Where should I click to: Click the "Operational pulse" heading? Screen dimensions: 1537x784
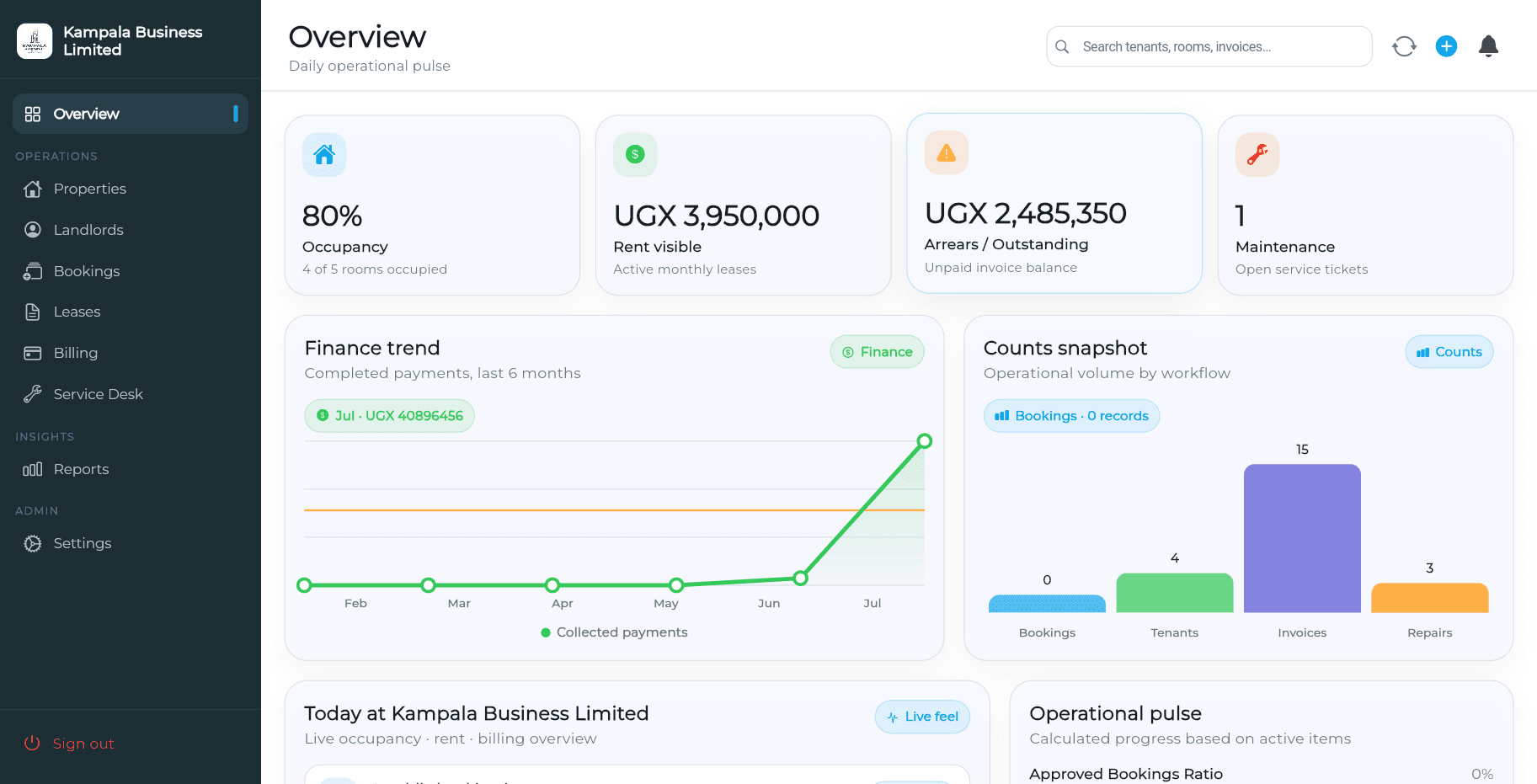[x=1115, y=713]
